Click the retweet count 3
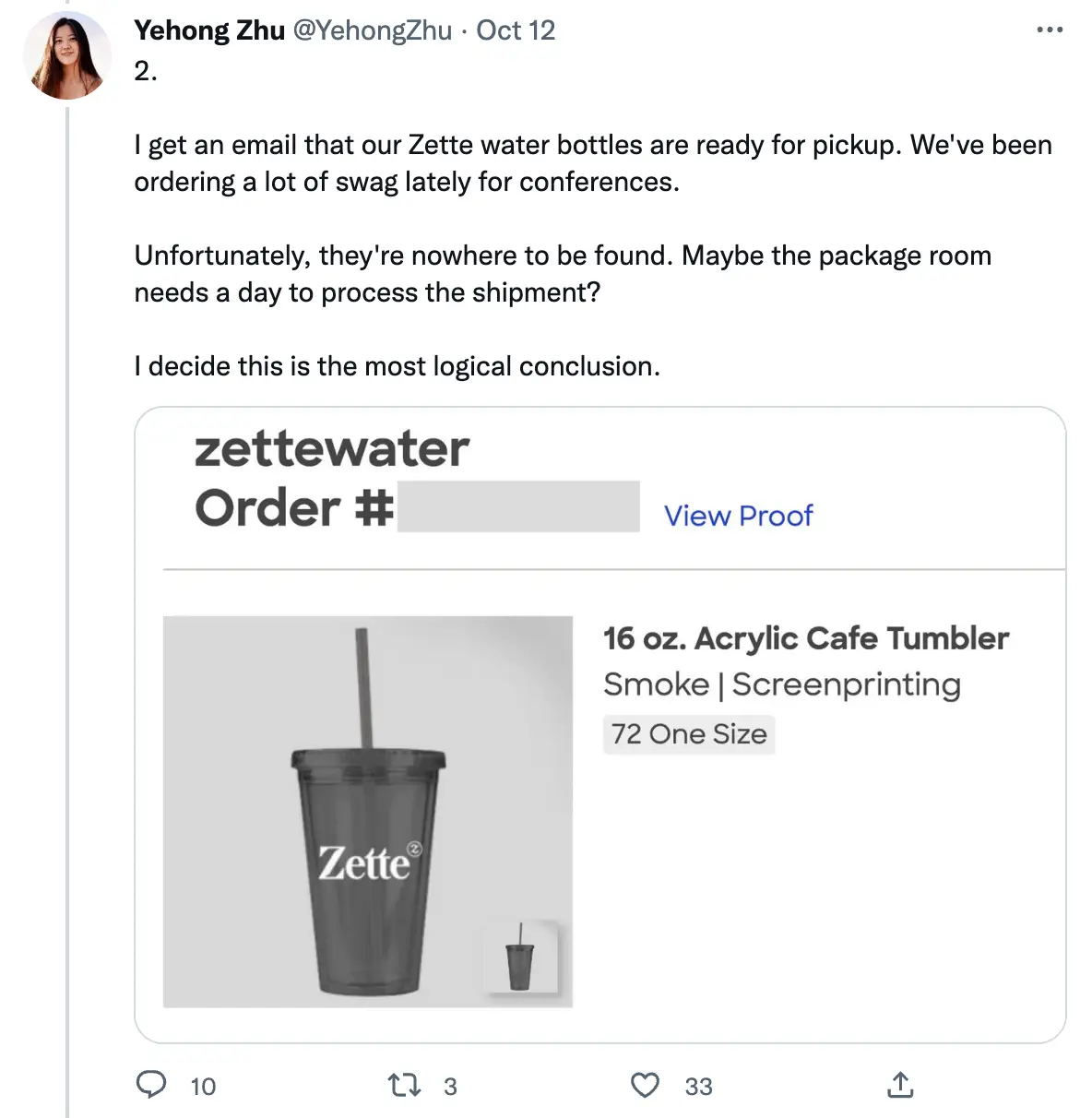The height and width of the screenshot is (1118, 1092). pyautogui.click(x=450, y=1087)
